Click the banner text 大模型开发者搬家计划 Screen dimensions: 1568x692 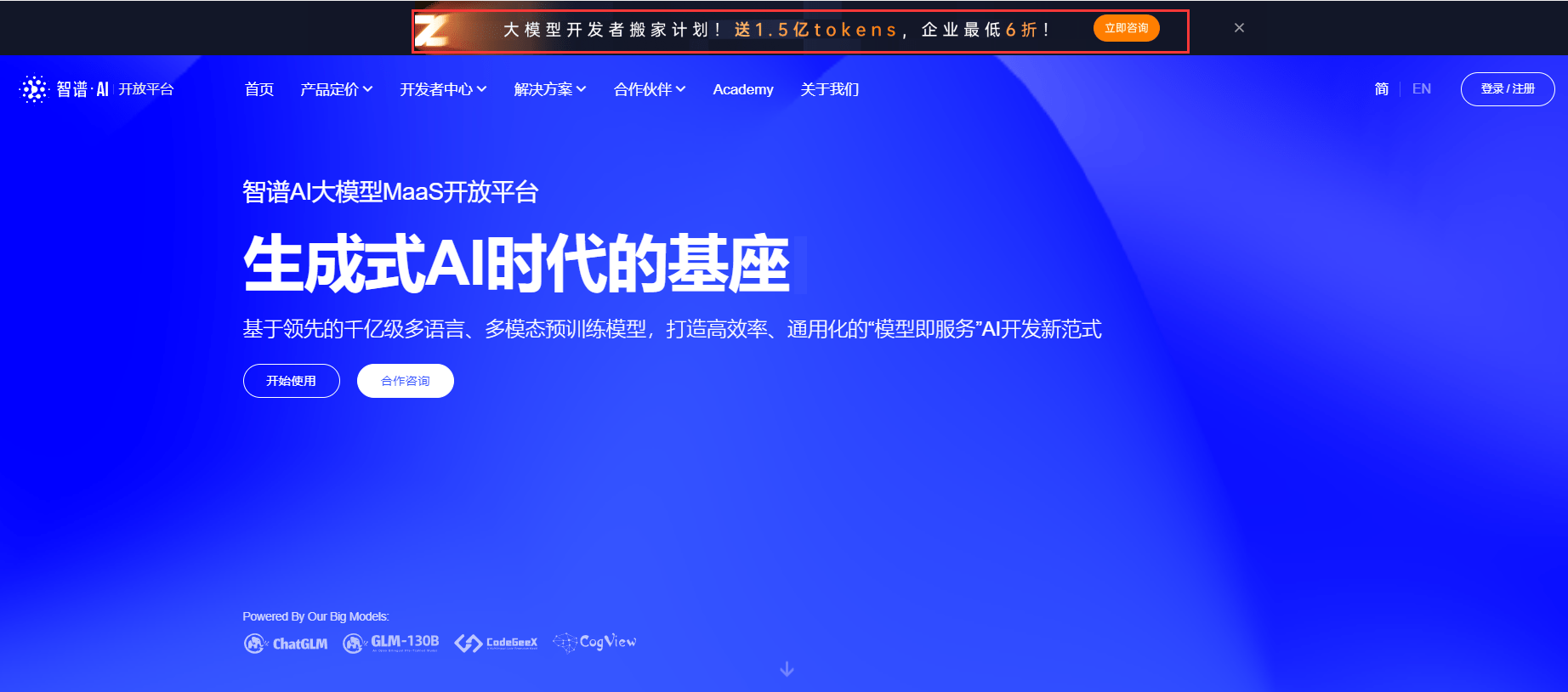(605, 30)
